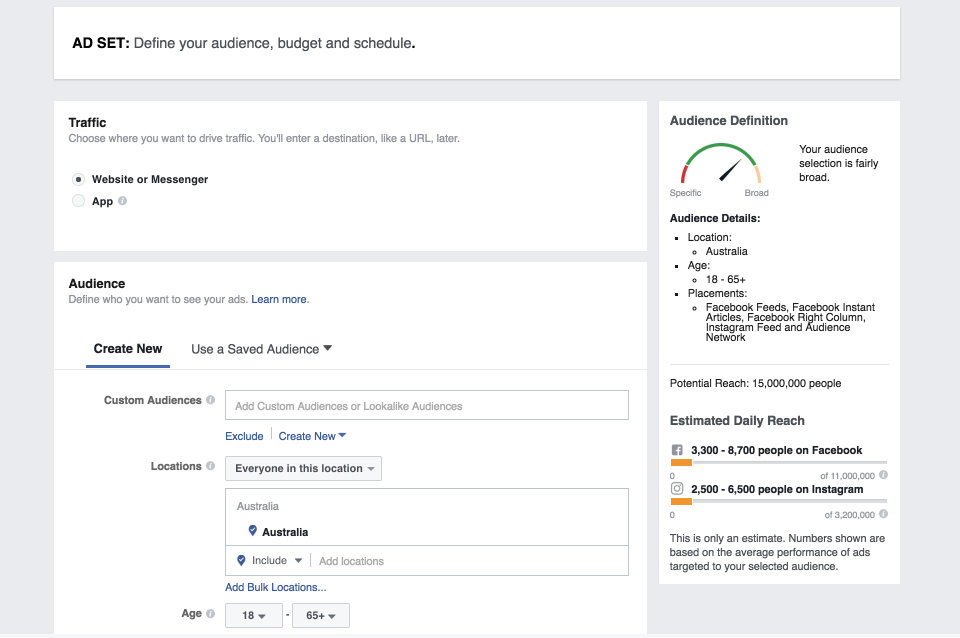Screen dimensions: 960x638
Task: Click 'Your audience selection is fairly broad.' text
Action: coord(838,163)
